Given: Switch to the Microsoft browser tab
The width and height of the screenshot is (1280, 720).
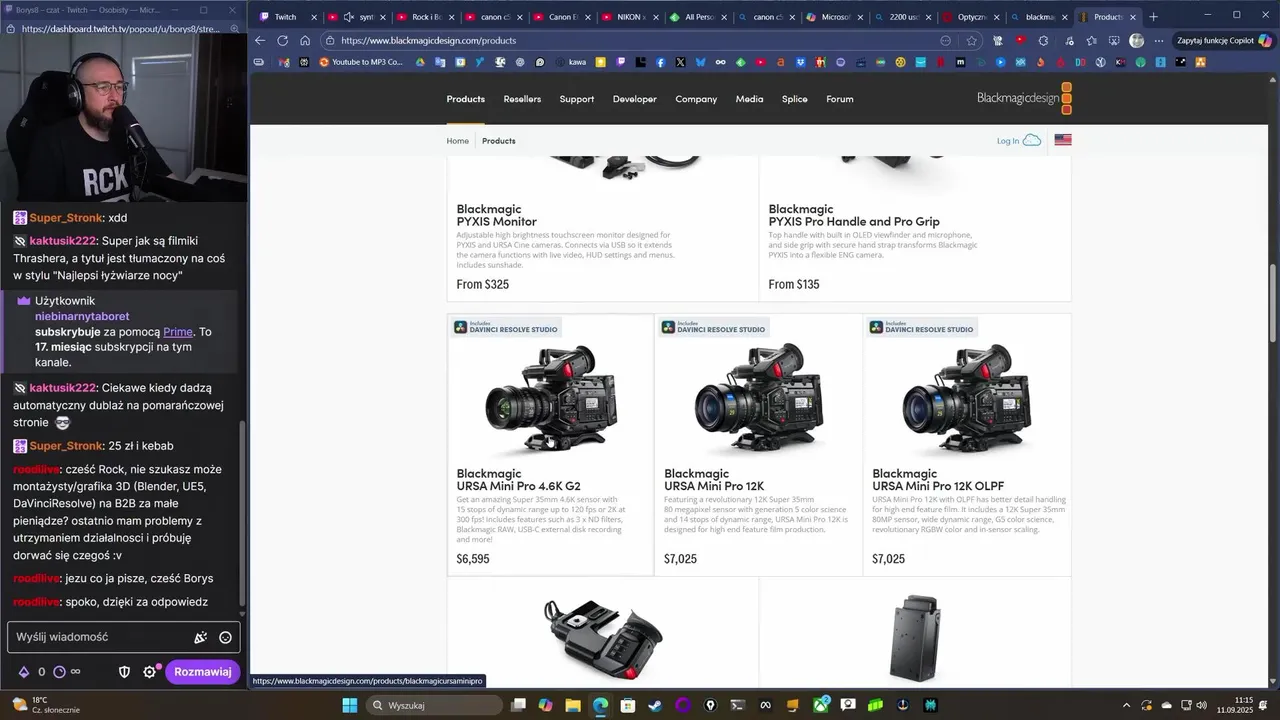Looking at the screenshot, I should click(x=835, y=16).
